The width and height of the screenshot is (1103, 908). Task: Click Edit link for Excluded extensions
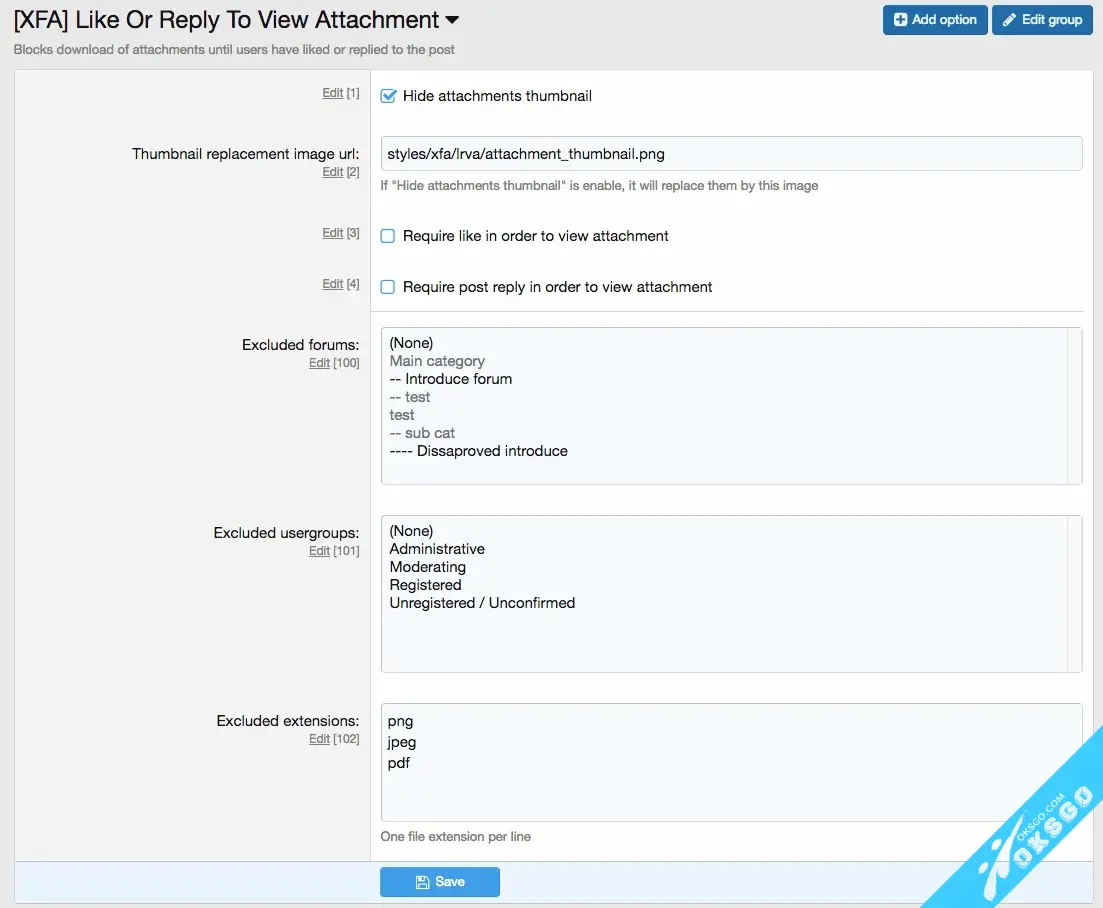coord(319,739)
